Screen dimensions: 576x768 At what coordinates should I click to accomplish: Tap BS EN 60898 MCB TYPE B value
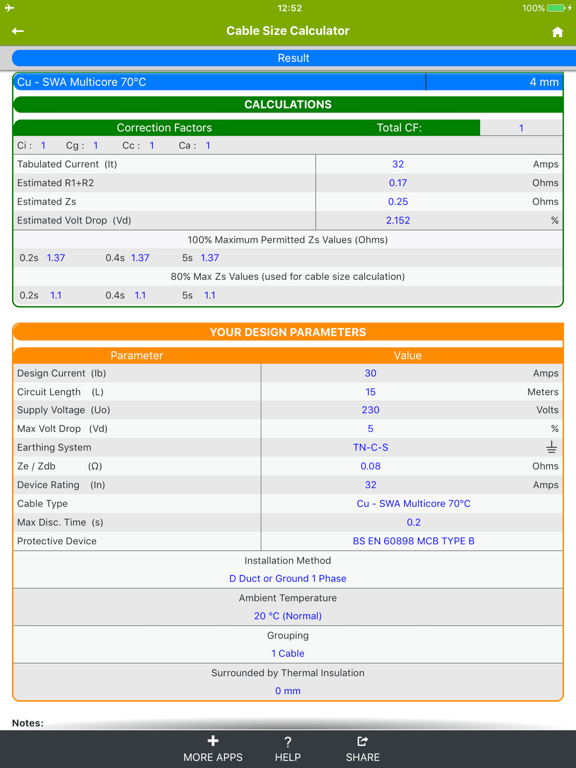pos(413,541)
